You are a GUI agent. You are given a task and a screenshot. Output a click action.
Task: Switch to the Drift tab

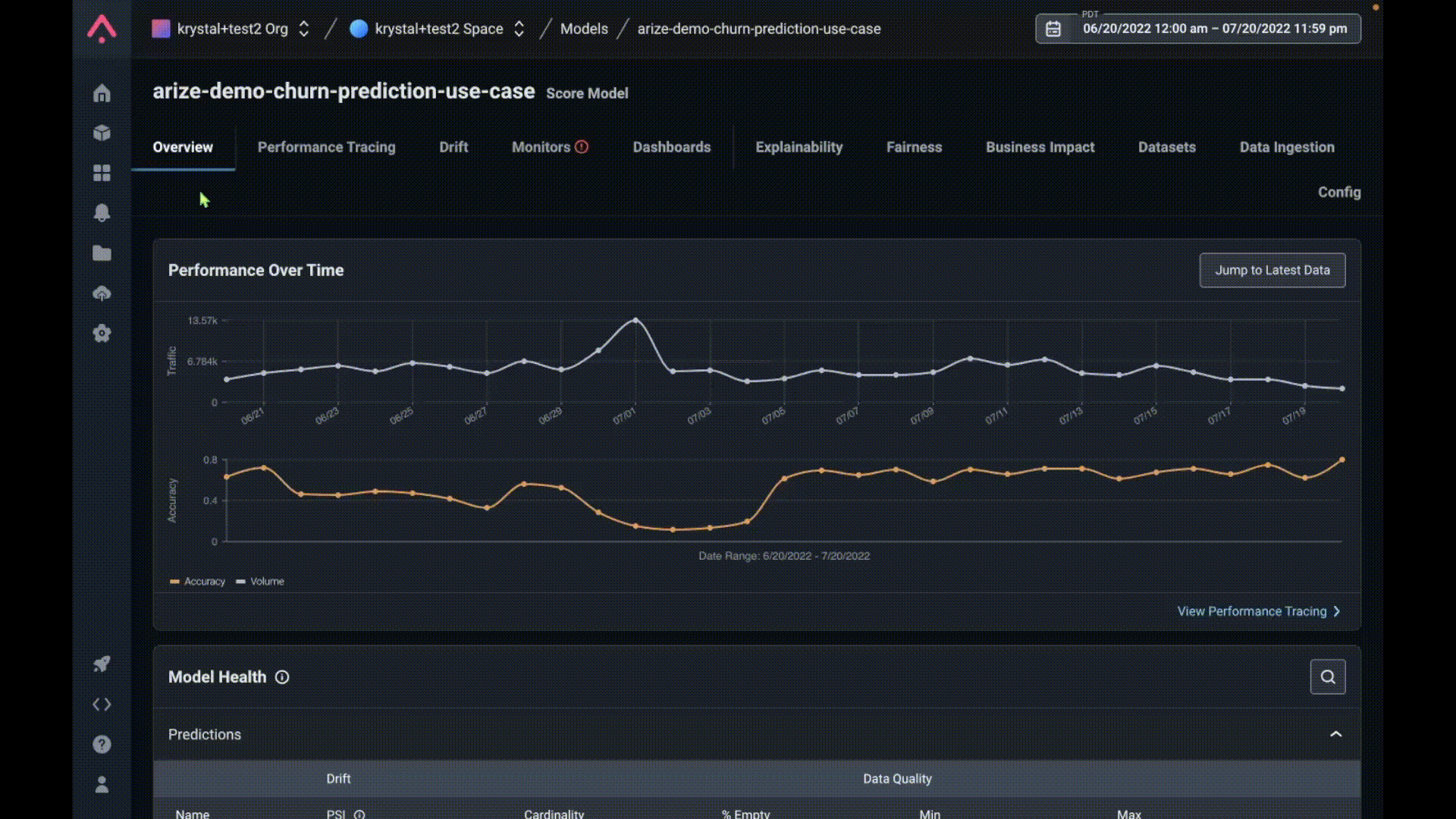click(x=453, y=147)
